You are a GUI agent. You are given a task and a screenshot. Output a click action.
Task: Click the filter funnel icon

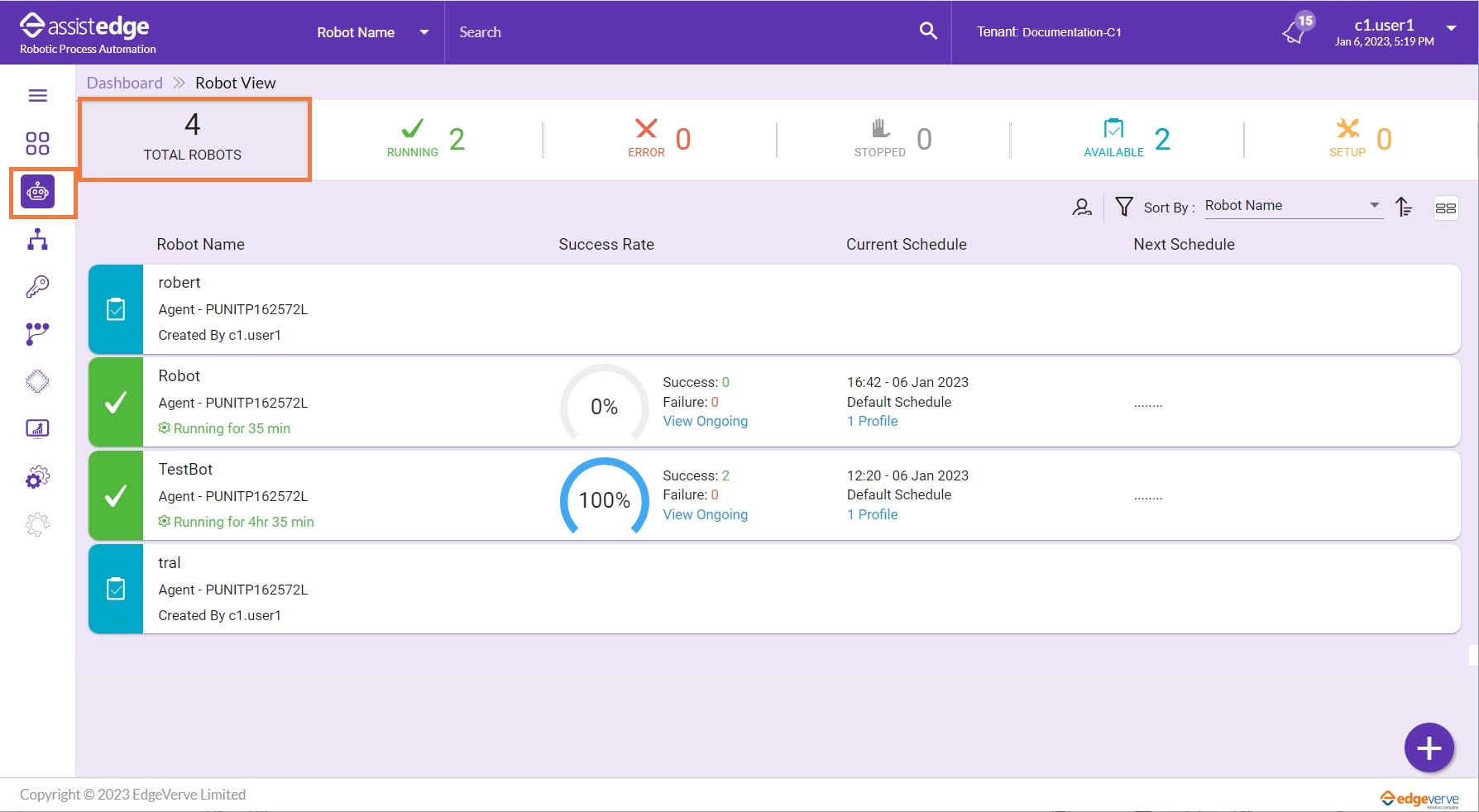click(1123, 207)
